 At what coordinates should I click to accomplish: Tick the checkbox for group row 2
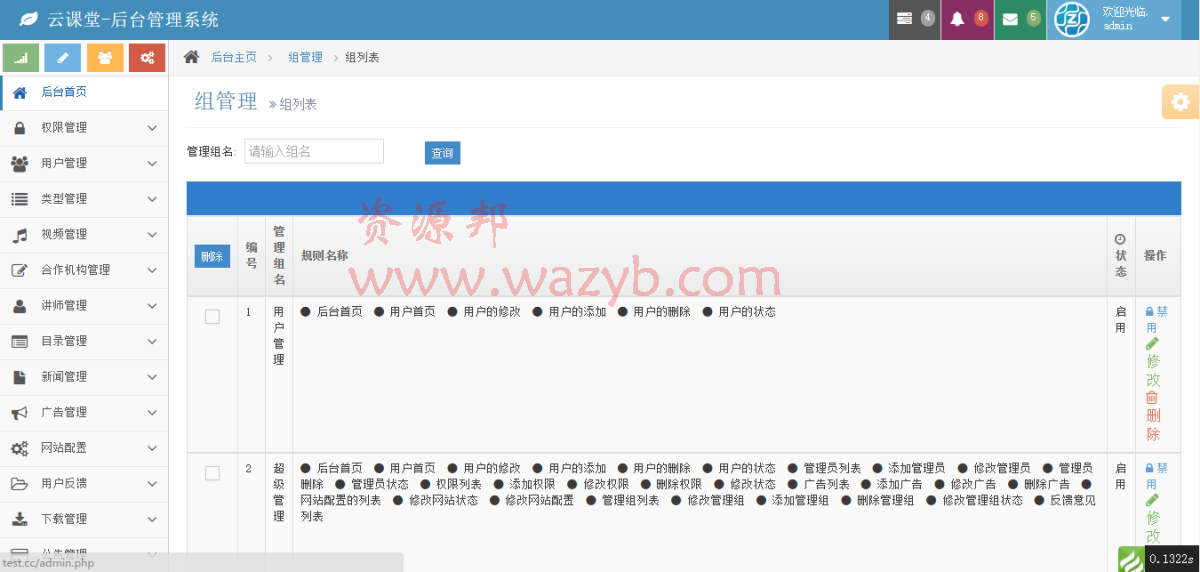[212, 473]
